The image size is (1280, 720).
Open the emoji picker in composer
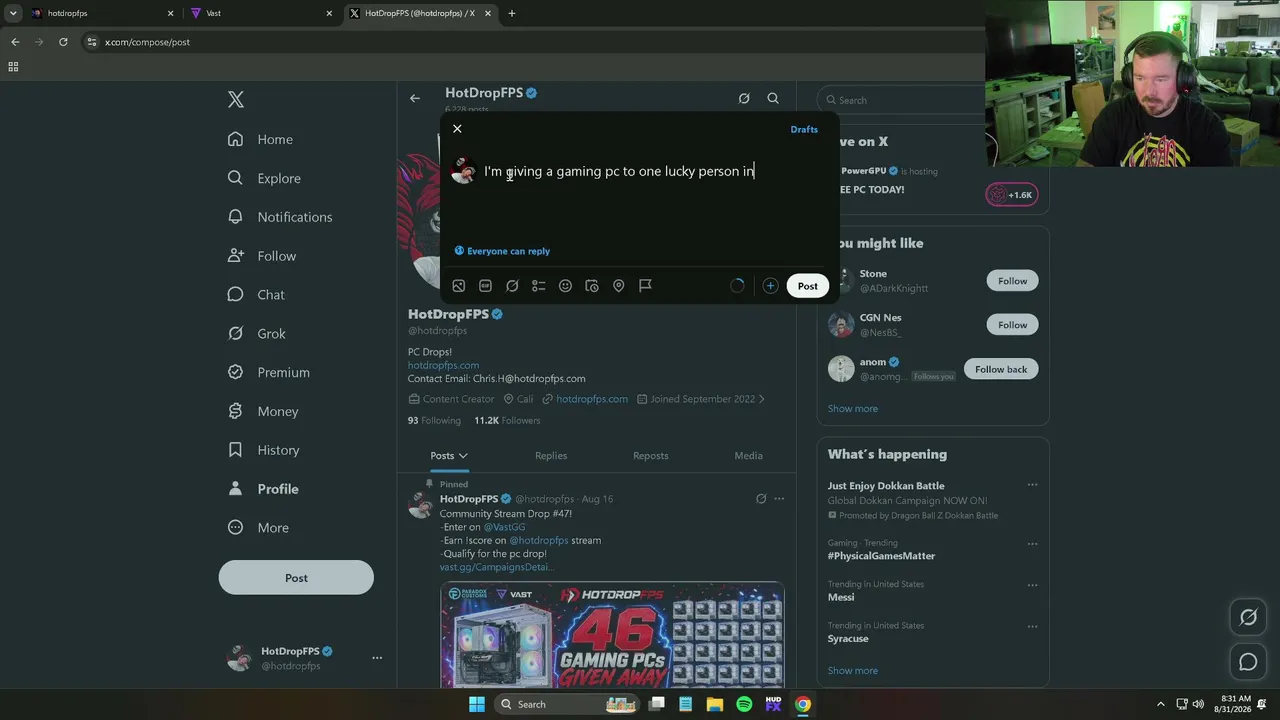pyautogui.click(x=565, y=286)
